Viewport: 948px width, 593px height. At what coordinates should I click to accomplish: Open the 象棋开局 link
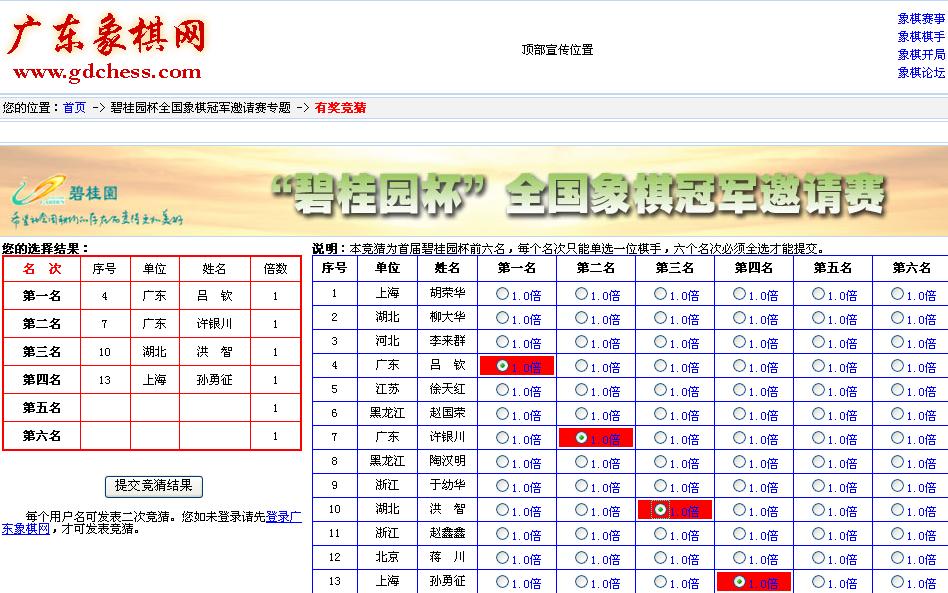921,54
